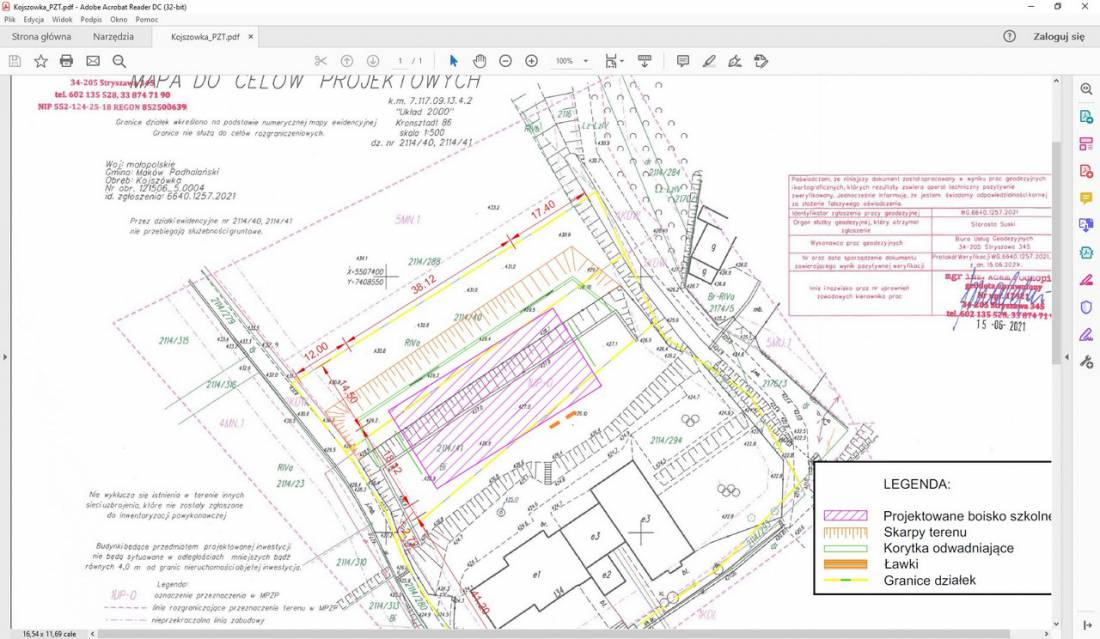Screen dimensions: 1100x639
Task: Click the current page number field
Action: (400, 61)
